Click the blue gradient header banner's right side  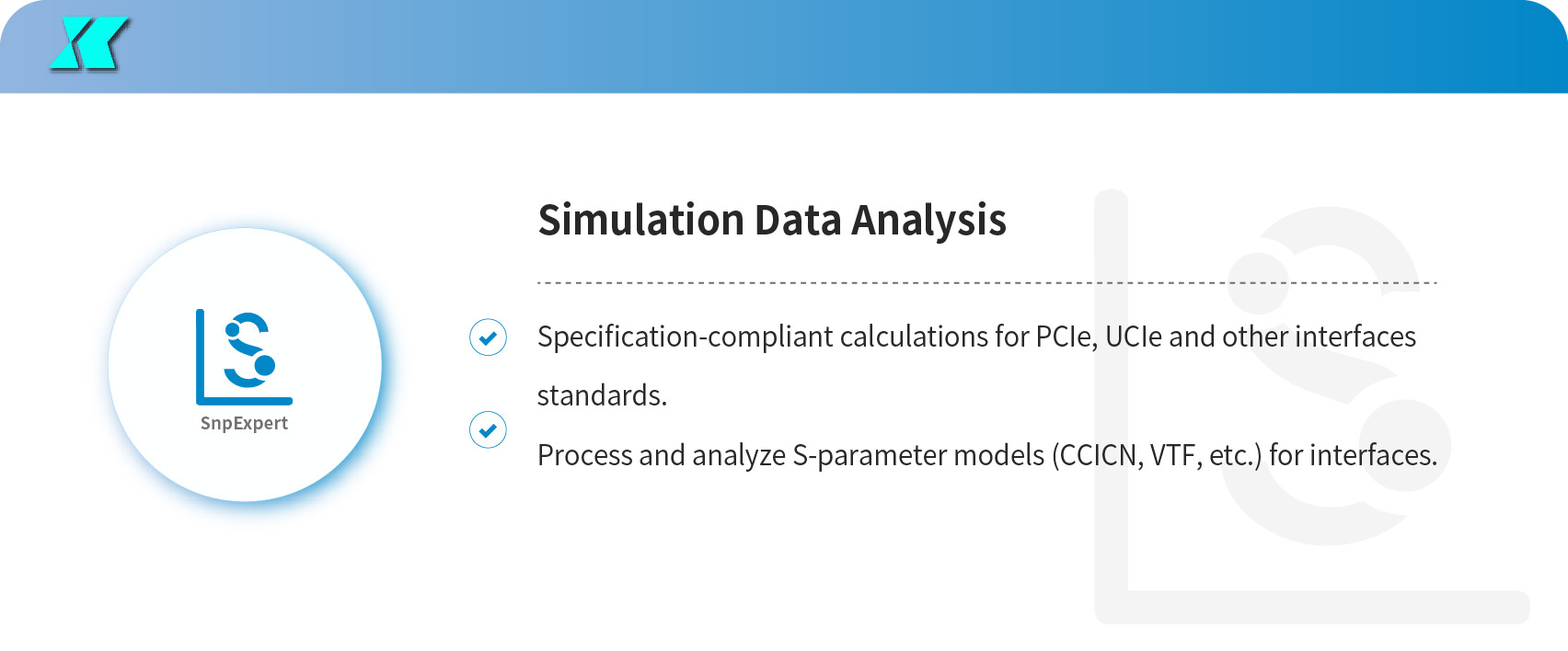[x=1380, y=46]
